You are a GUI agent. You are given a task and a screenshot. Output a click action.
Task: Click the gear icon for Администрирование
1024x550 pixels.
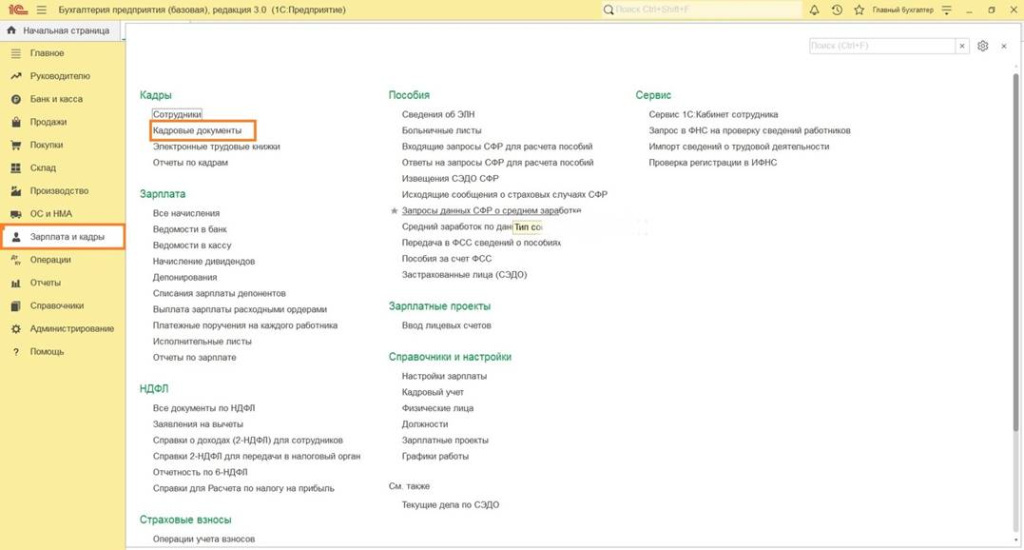point(16,329)
